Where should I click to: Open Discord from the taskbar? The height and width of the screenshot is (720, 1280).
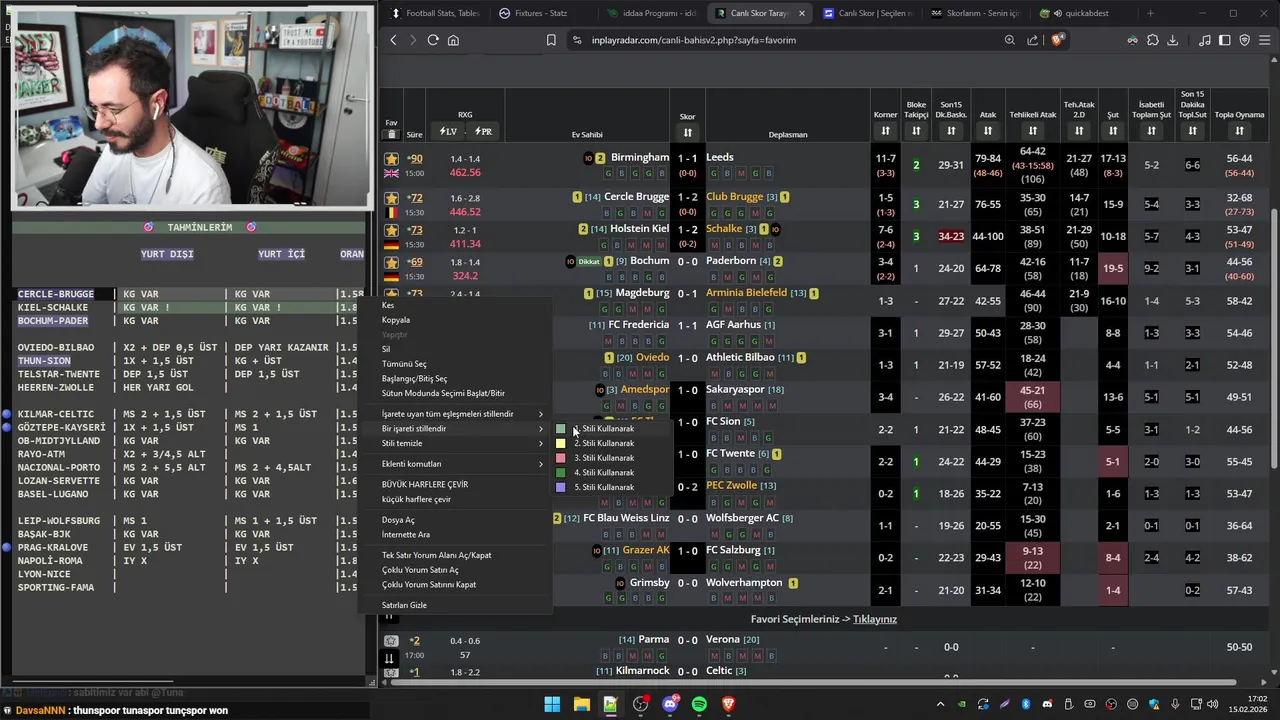[670, 704]
